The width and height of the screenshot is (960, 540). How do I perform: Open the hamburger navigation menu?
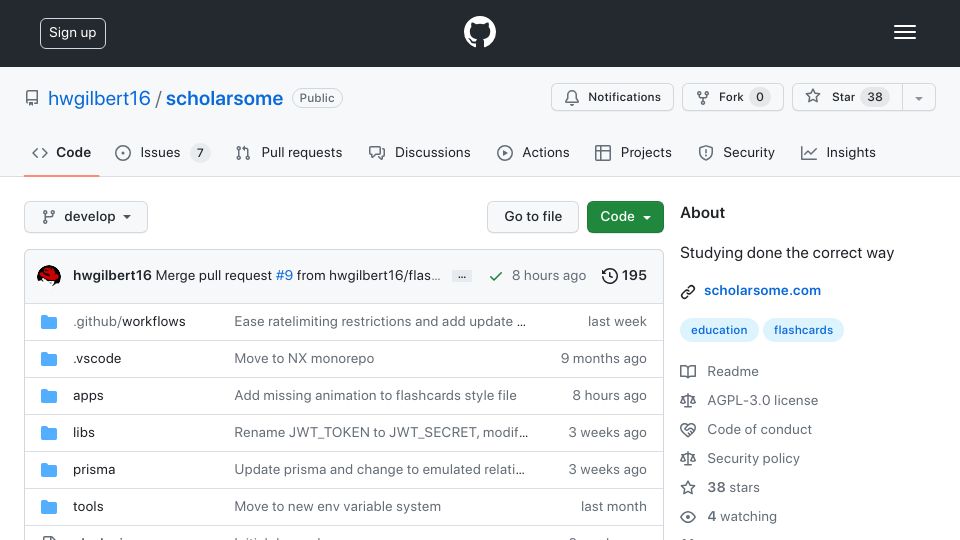904,32
